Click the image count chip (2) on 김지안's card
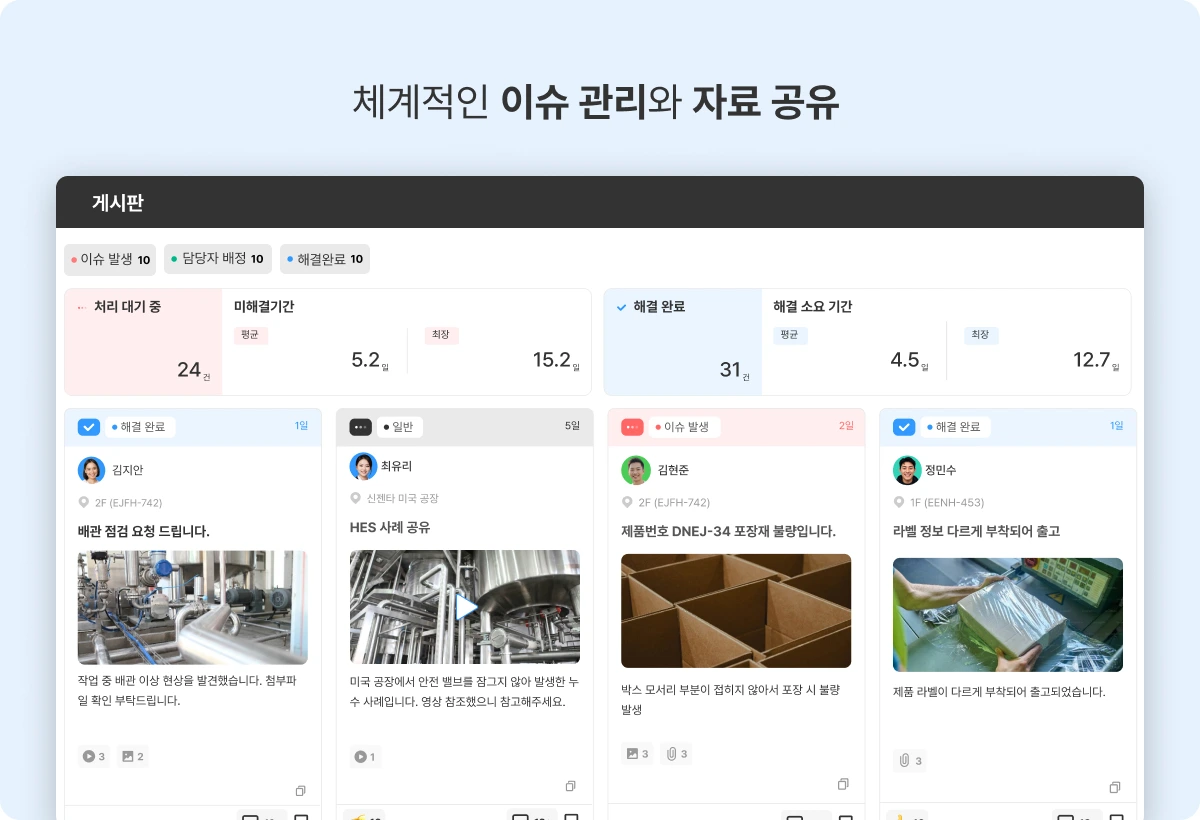The width and height of the screenshot is (1200, 820). point(133,757)
